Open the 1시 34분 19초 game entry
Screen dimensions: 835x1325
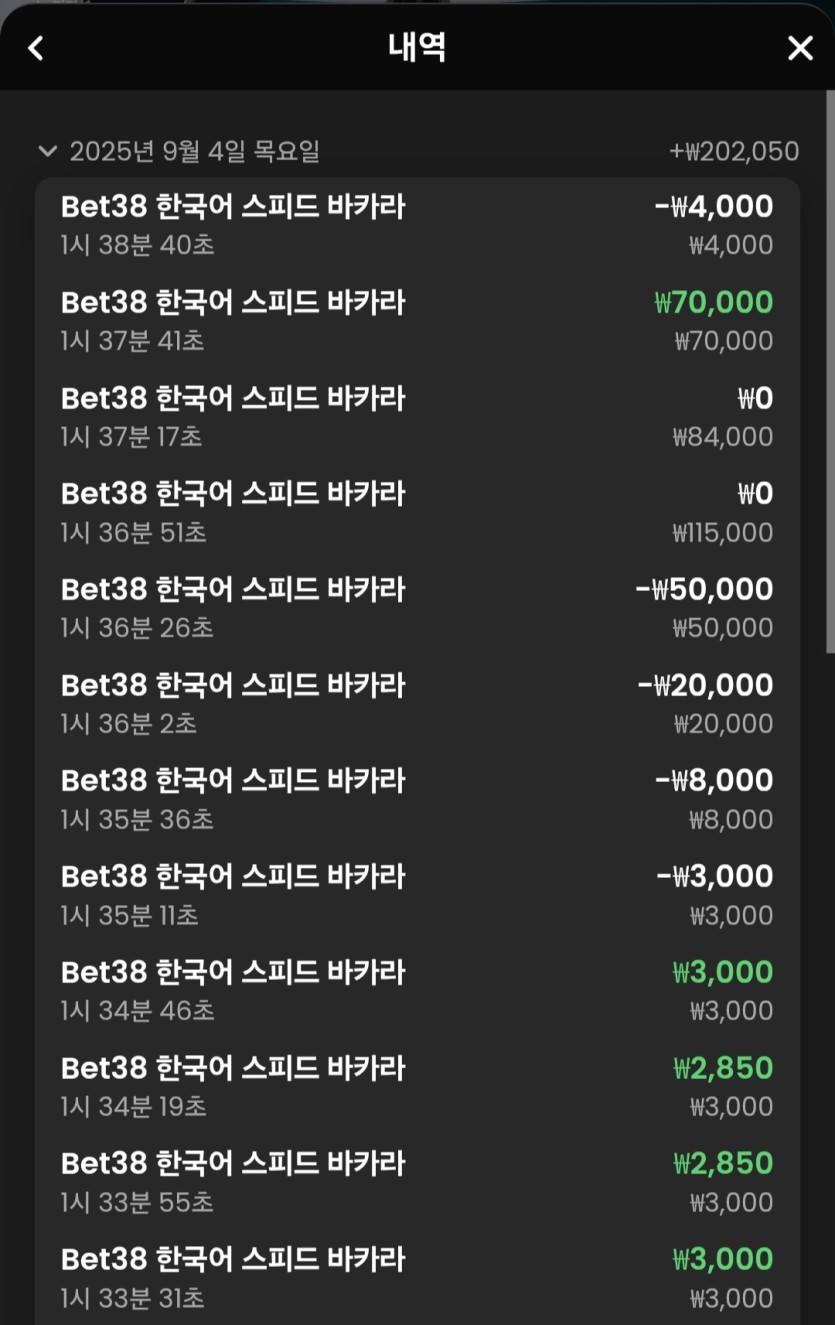tap(416, 1087)
